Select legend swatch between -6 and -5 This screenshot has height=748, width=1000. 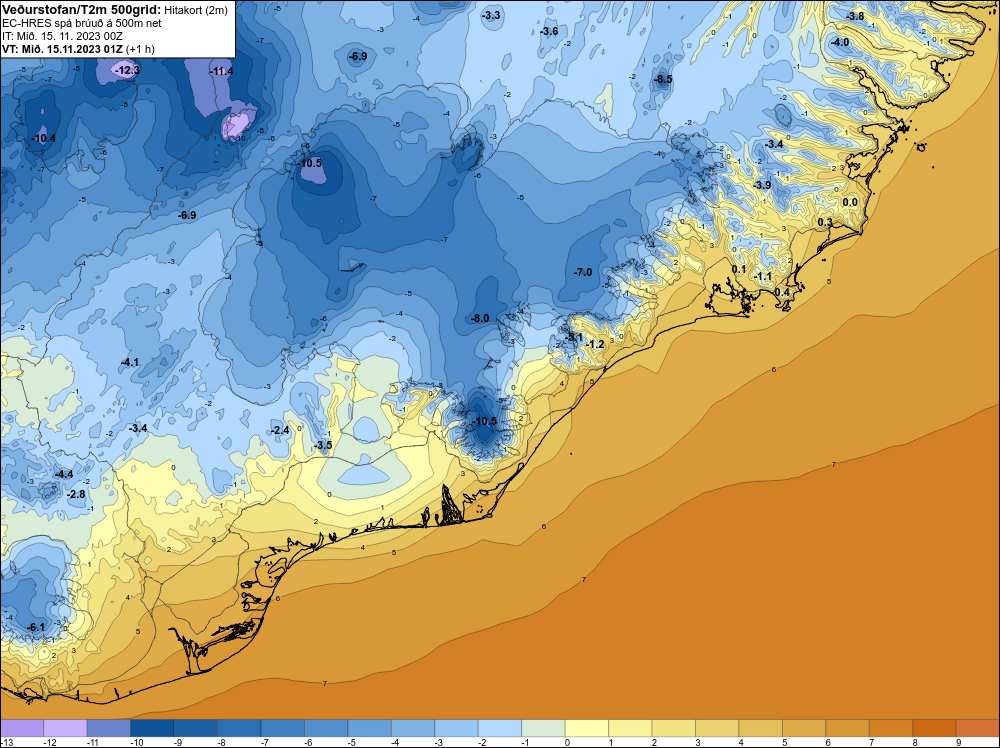coord(326,728)
